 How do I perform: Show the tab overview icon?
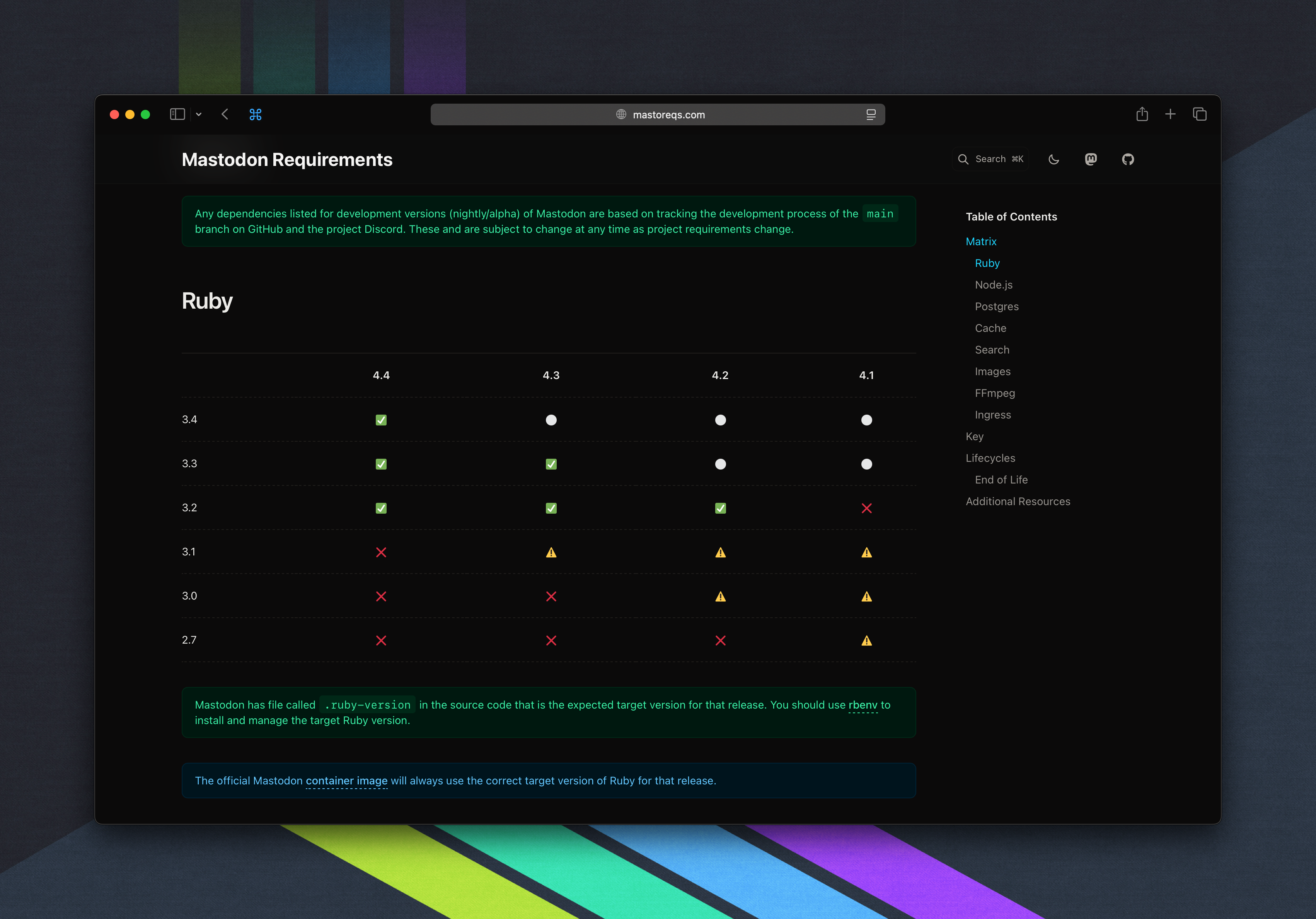coord(1200,114)
